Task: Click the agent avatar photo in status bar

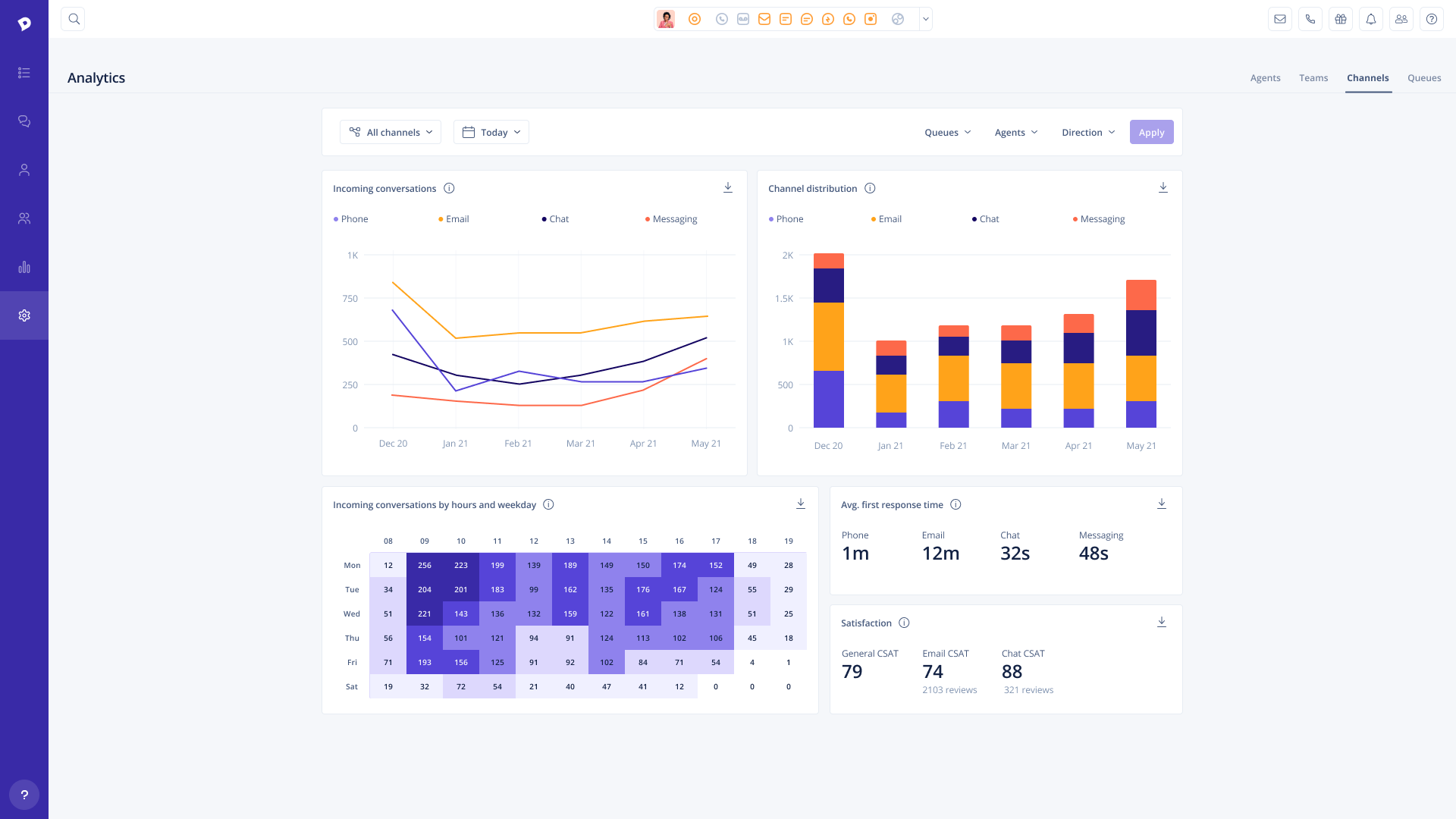Action: (666, 19)
